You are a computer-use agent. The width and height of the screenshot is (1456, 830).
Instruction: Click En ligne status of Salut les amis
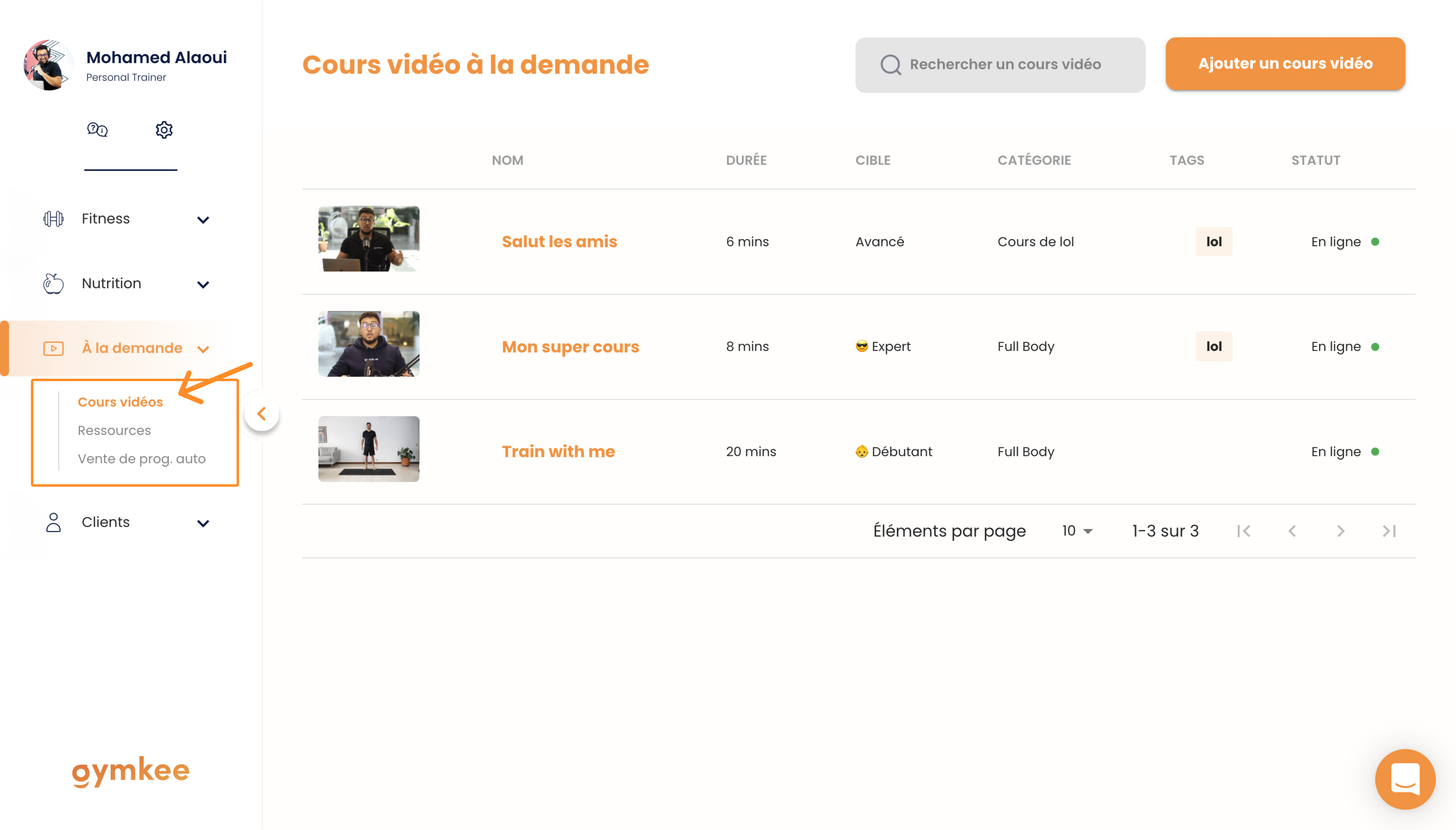pos(1345,242)
